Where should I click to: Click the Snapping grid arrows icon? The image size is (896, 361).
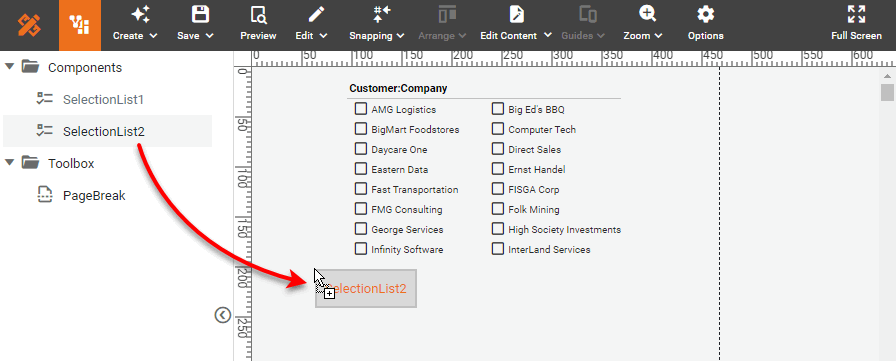pyautogui.click(x=382, y=14)
